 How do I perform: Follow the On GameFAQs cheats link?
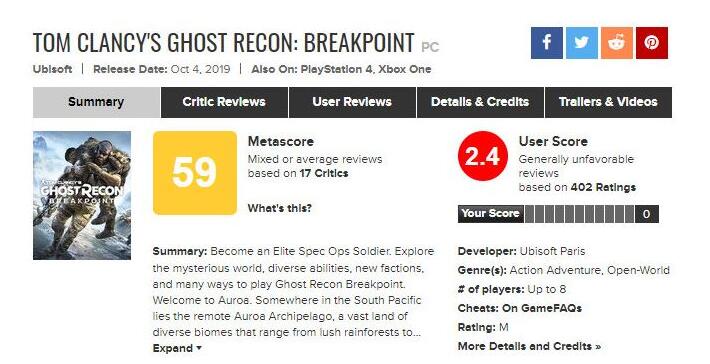point(542,308)
